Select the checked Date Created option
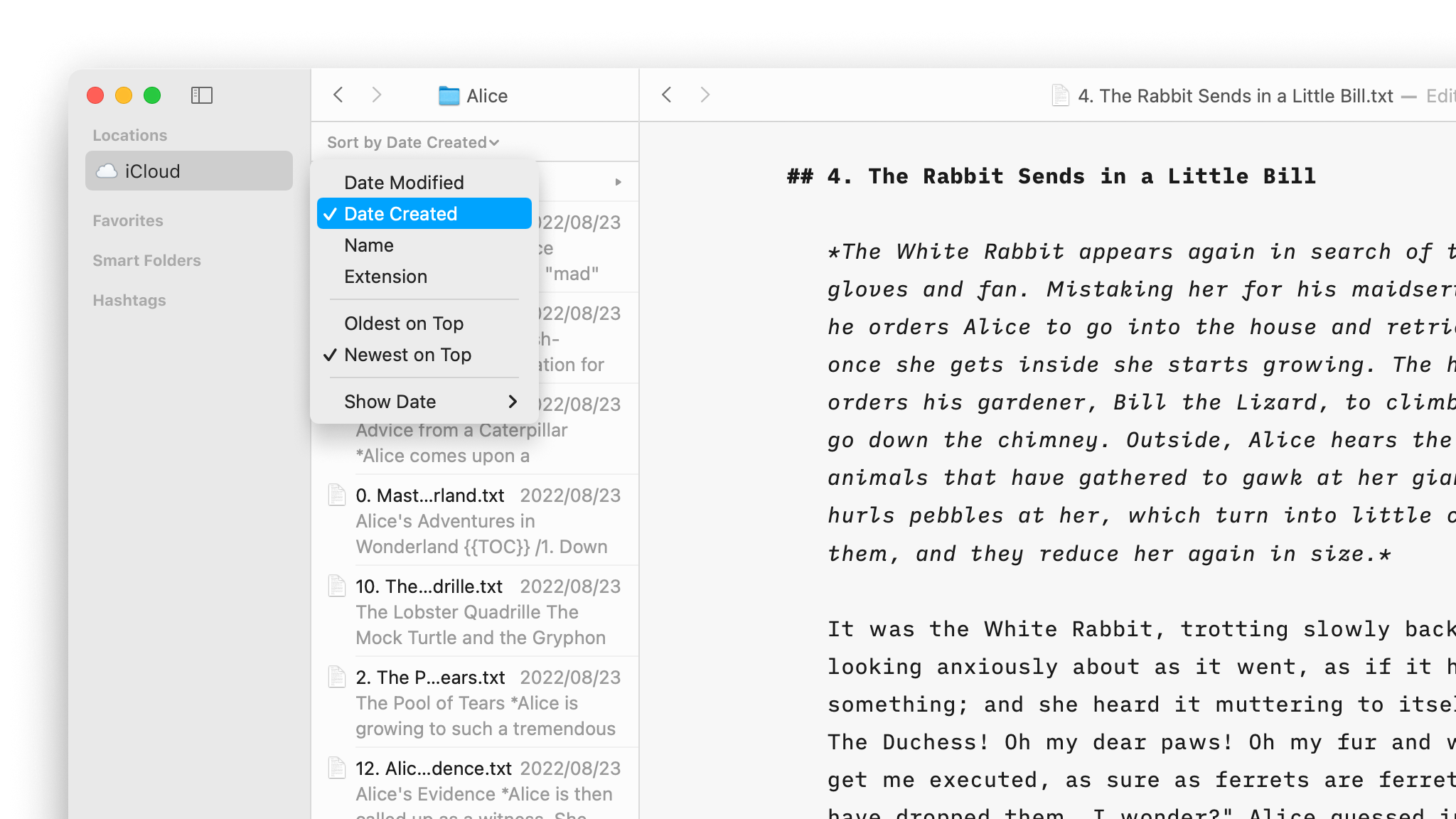Image resolution: width=1456 pixels, height=819 pixels. [400, 213]
